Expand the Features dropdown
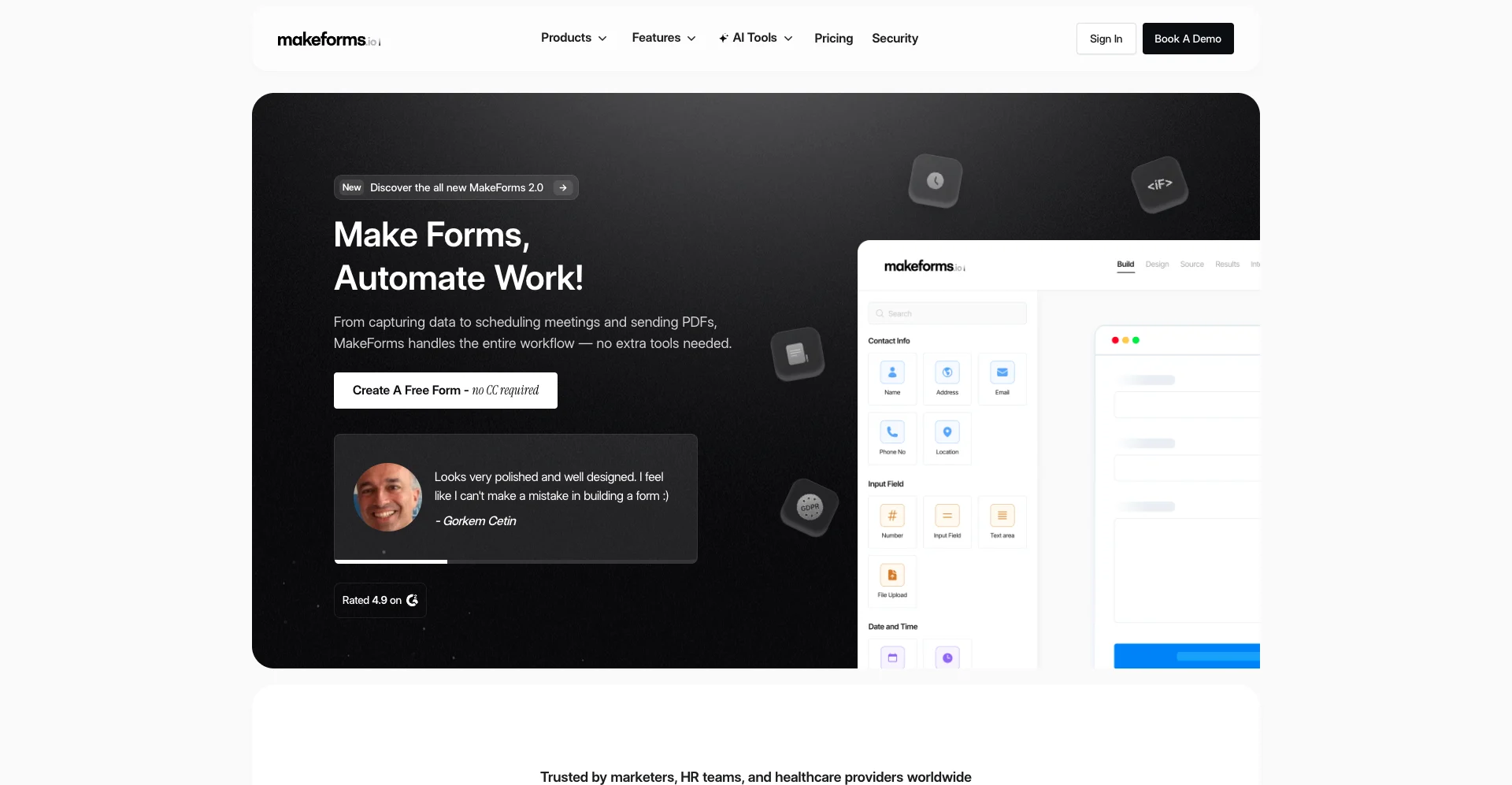The image size is (1512, 785). pyautogui.click(x=663, y=38)
